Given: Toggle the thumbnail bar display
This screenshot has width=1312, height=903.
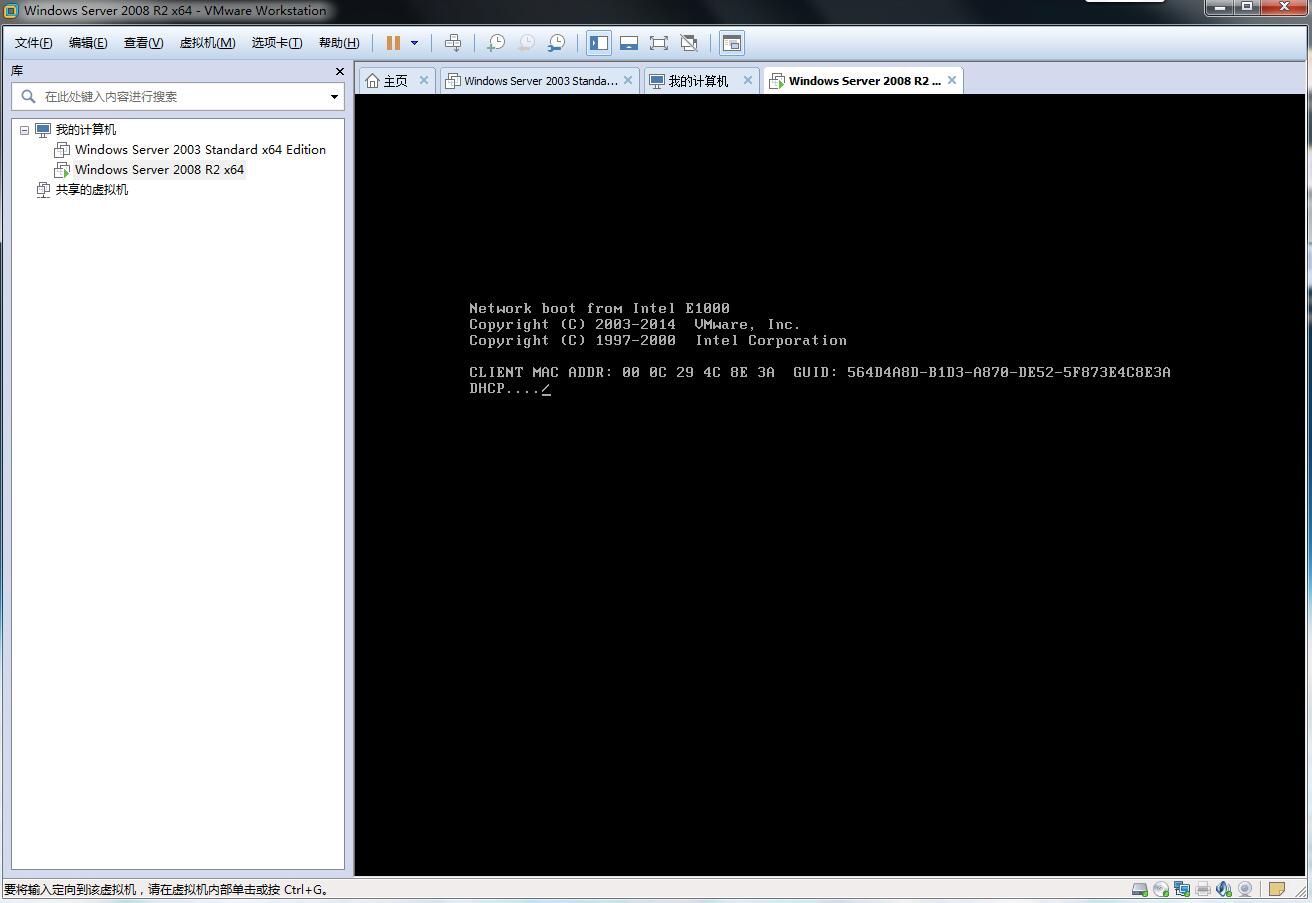Looking at the screenshot, I should pos(629,43).
